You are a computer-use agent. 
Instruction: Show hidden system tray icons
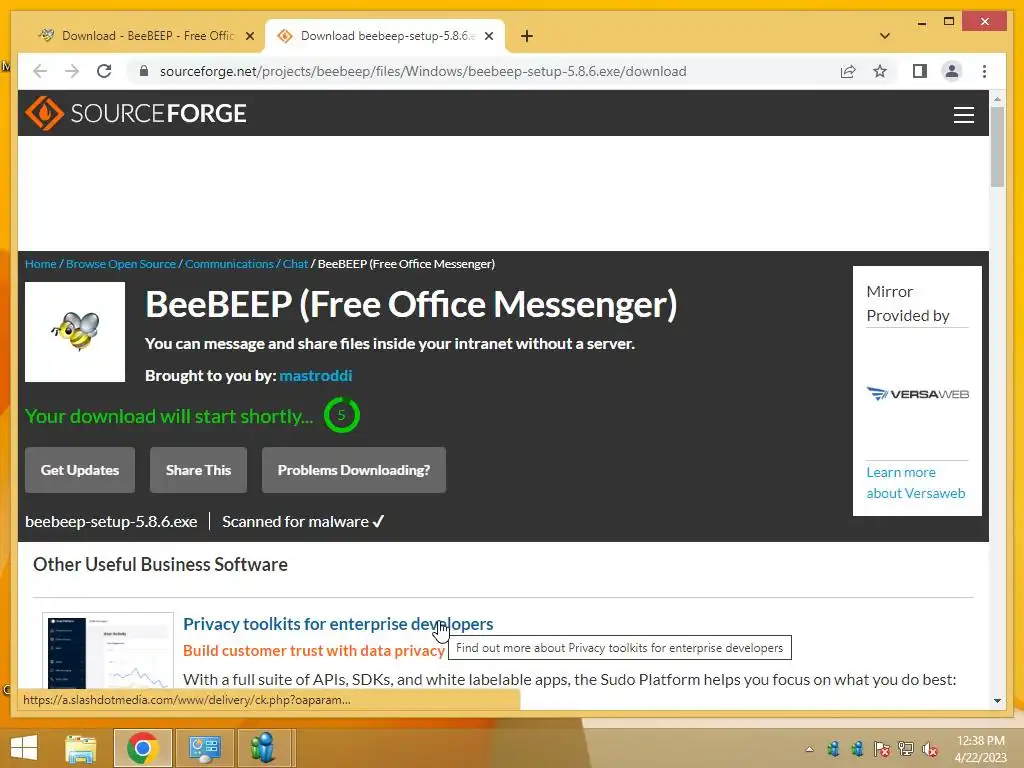click(810, 749)
